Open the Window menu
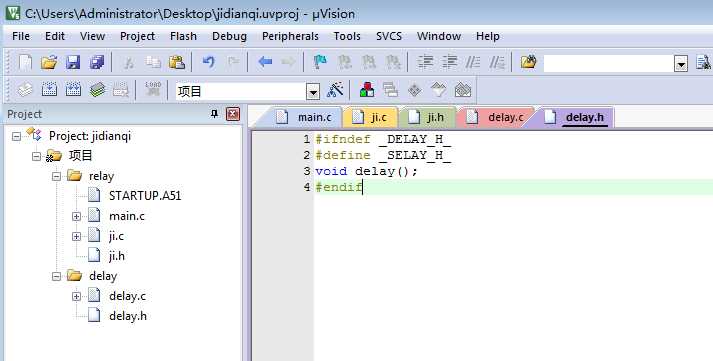This screenshot has height=361, width=713. point(439,36)
